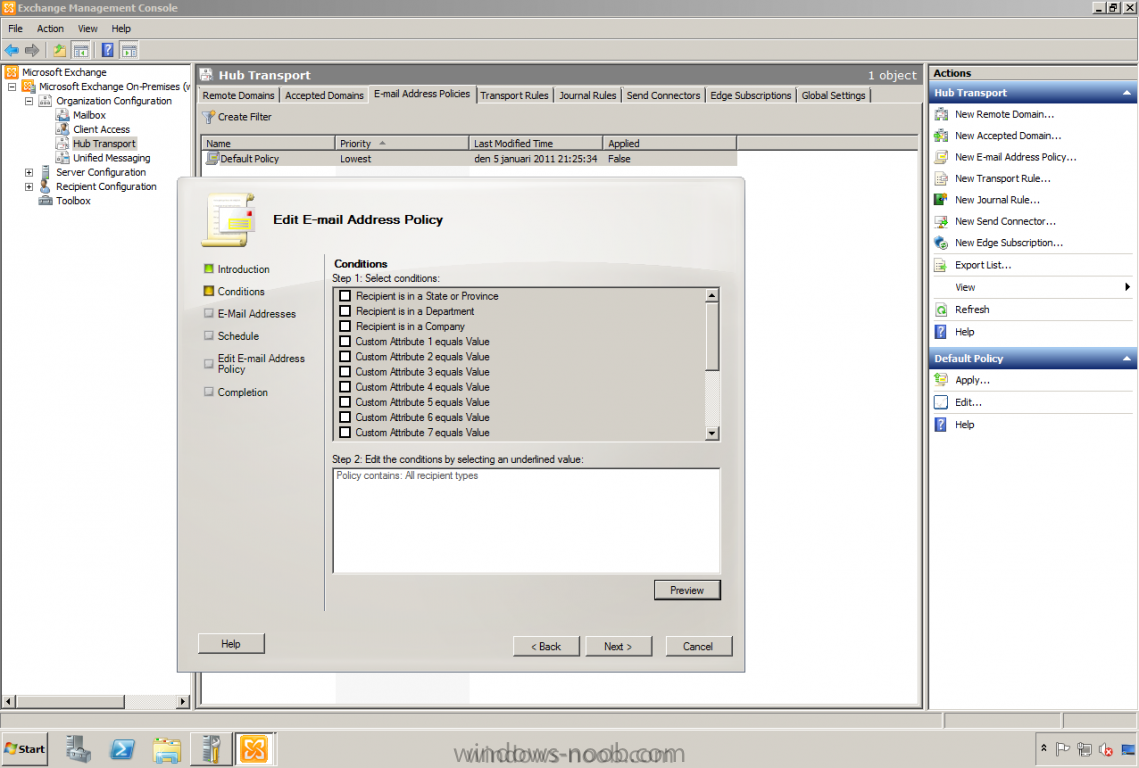Viewport: 1139px width, 768px height.
Task: Expand the Recipient Configuration node
Action: [x=29, y=187]
